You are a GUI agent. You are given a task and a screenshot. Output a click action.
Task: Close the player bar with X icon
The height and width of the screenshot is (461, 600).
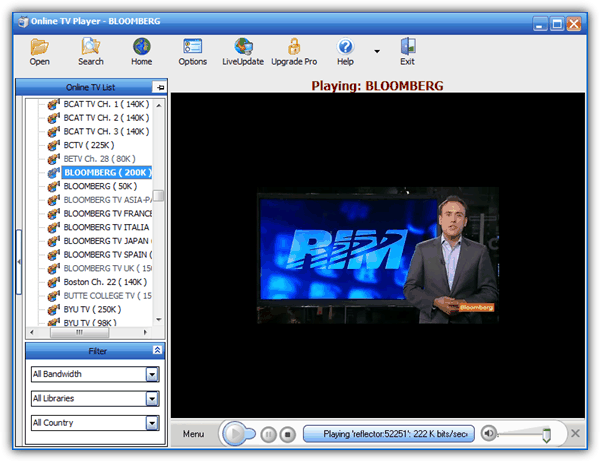(575, 433)
